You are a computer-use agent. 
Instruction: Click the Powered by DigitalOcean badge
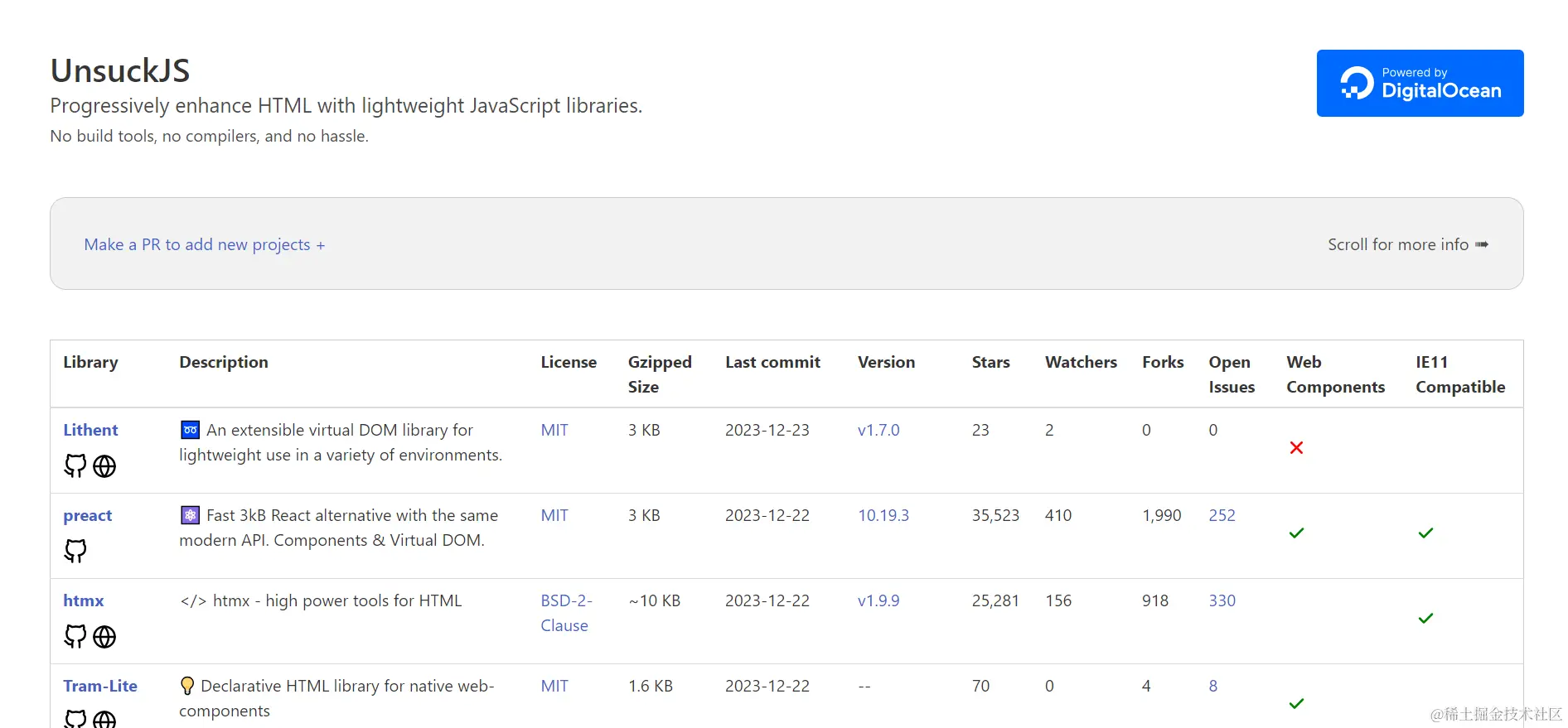[x=1420, y=83]
